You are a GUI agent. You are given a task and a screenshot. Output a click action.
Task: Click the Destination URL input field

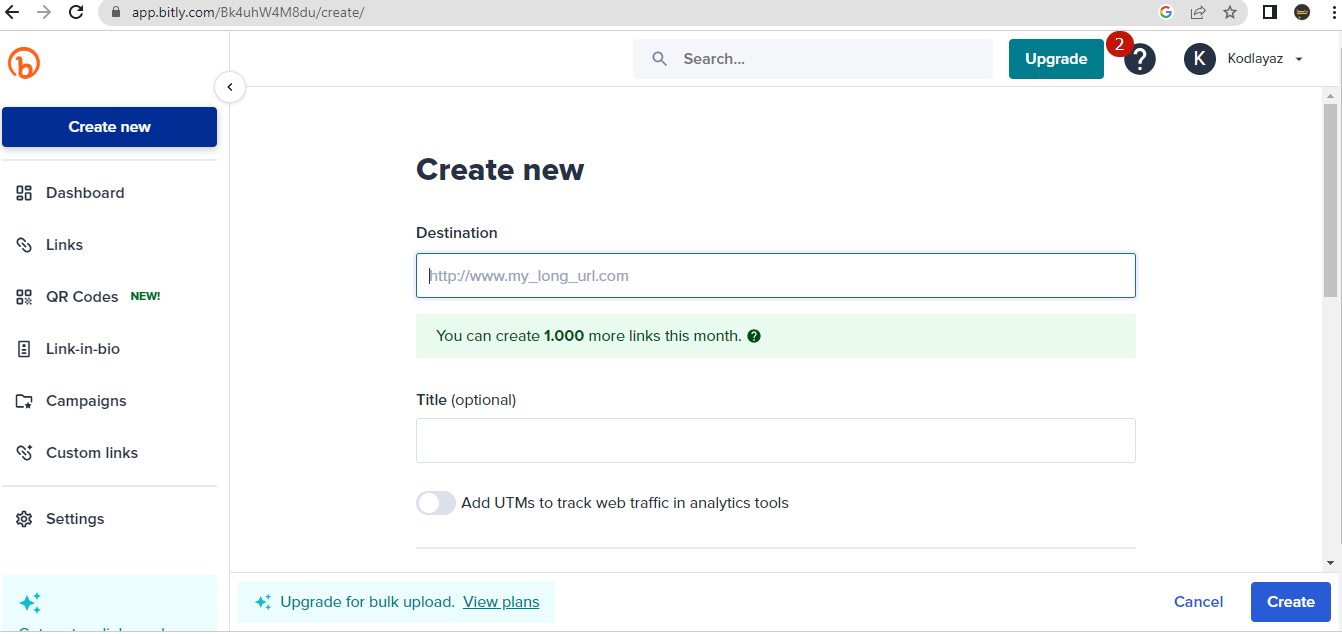pyautogui.click(x=776, y=275)
